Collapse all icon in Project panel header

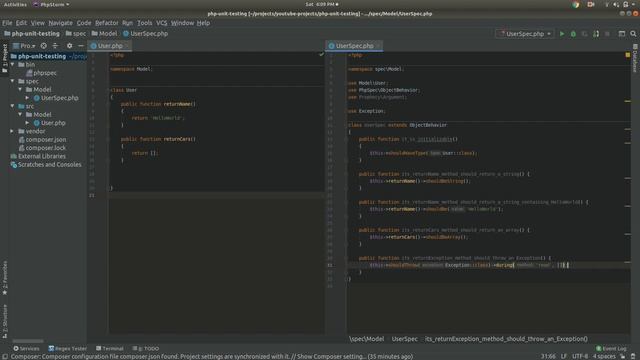(x=55, y=46)
